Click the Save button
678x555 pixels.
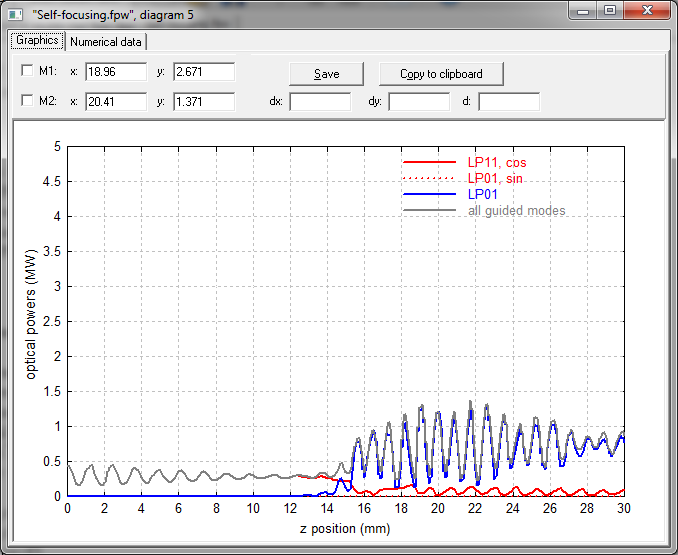pos(326,74)
